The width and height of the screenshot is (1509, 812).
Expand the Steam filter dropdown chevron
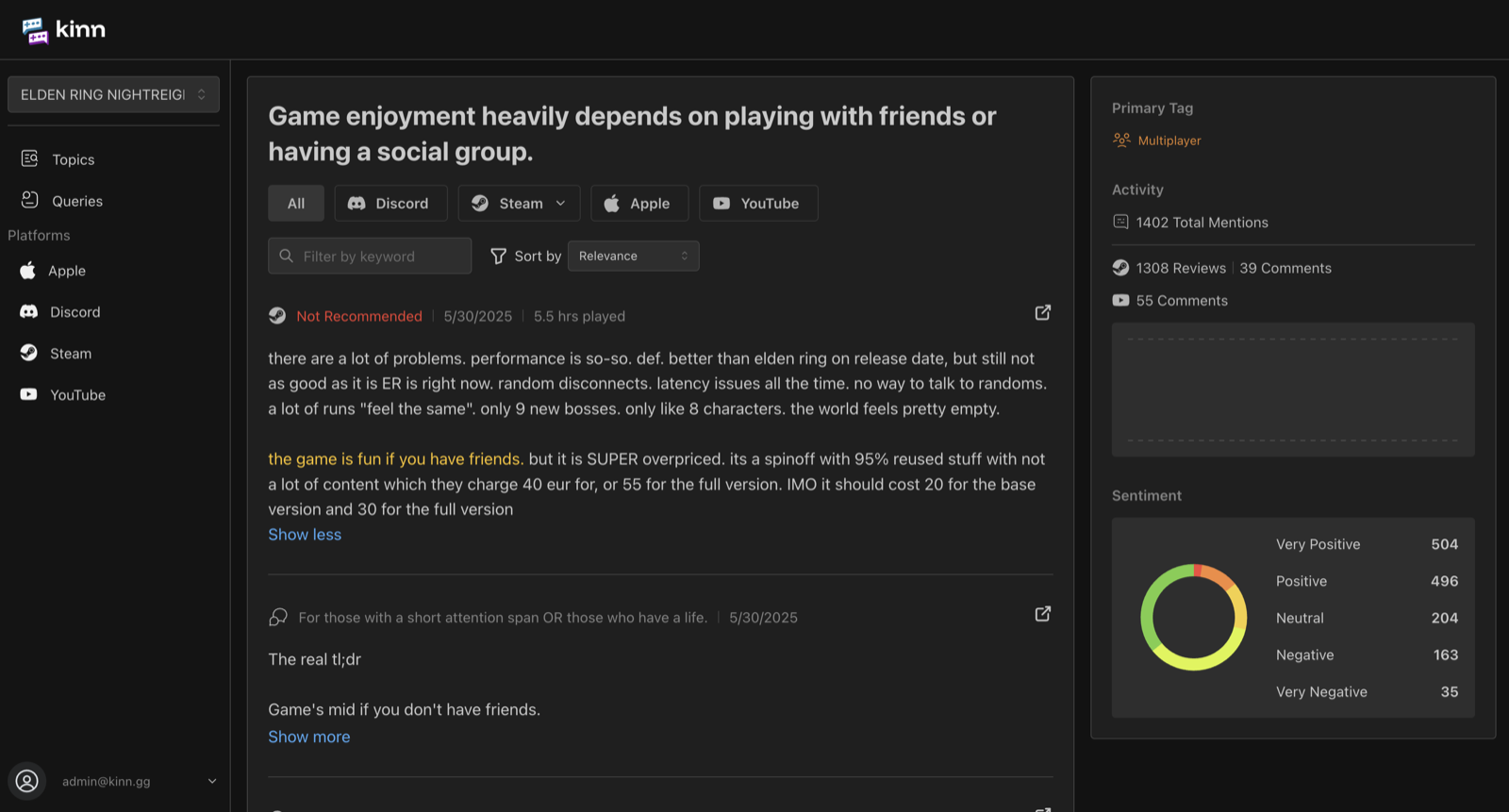point(560,203)
